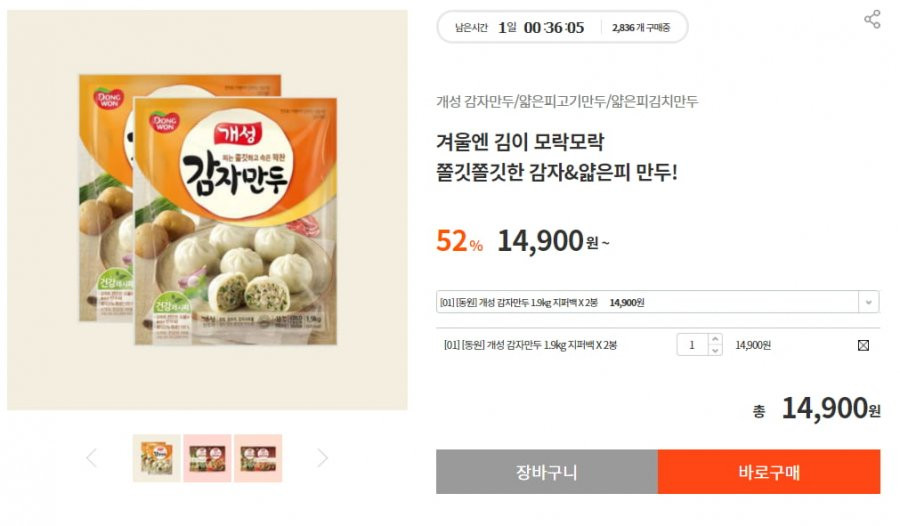Click the share icon at top right

click(872, 19)
